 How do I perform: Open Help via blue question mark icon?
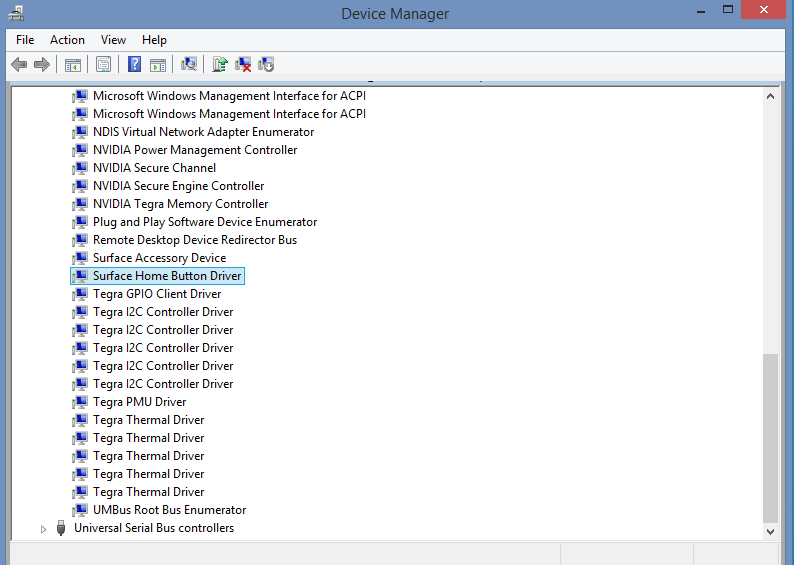[134, 64]
